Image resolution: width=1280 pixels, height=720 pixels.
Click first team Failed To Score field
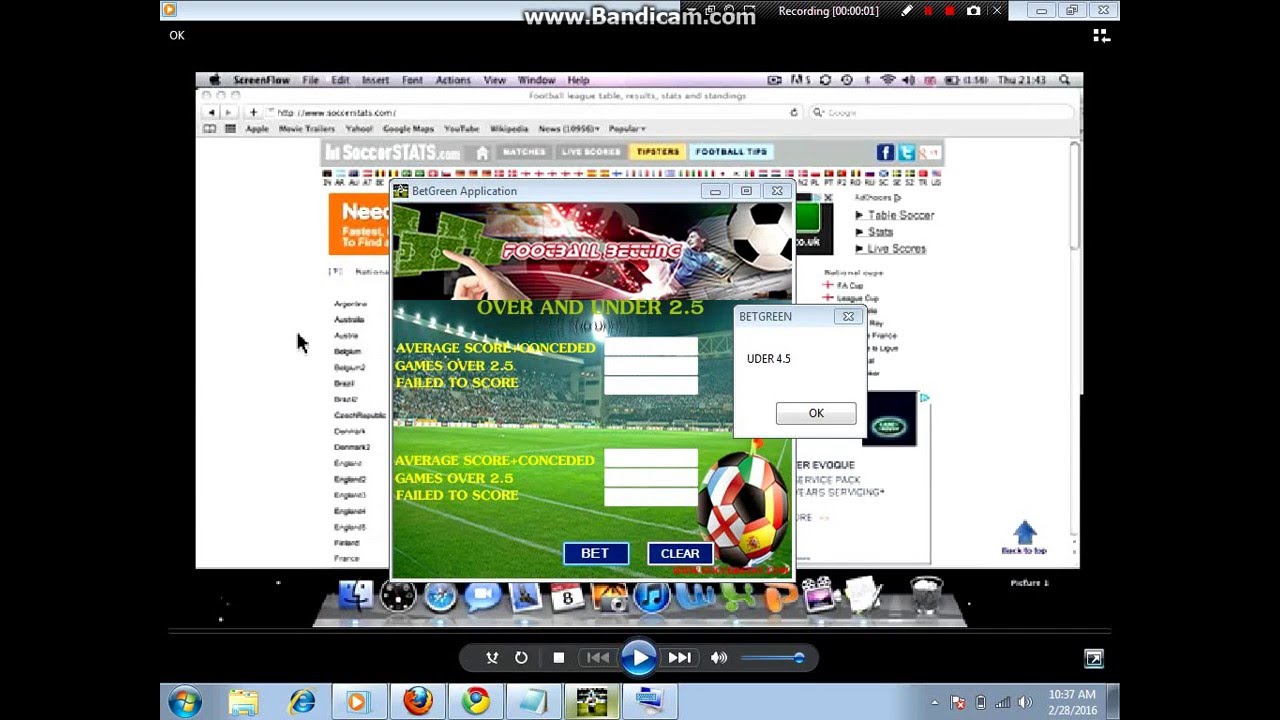click(x=651, y=384)
